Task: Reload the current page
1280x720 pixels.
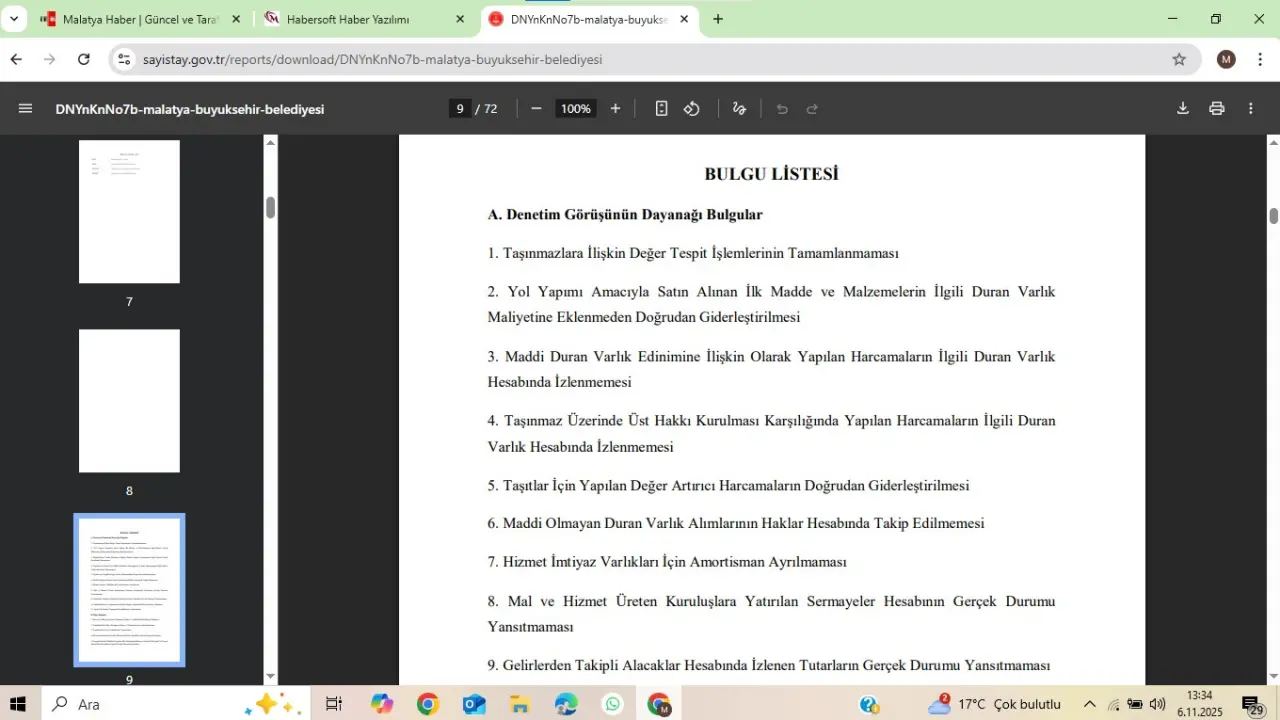Action: [84, 60]
